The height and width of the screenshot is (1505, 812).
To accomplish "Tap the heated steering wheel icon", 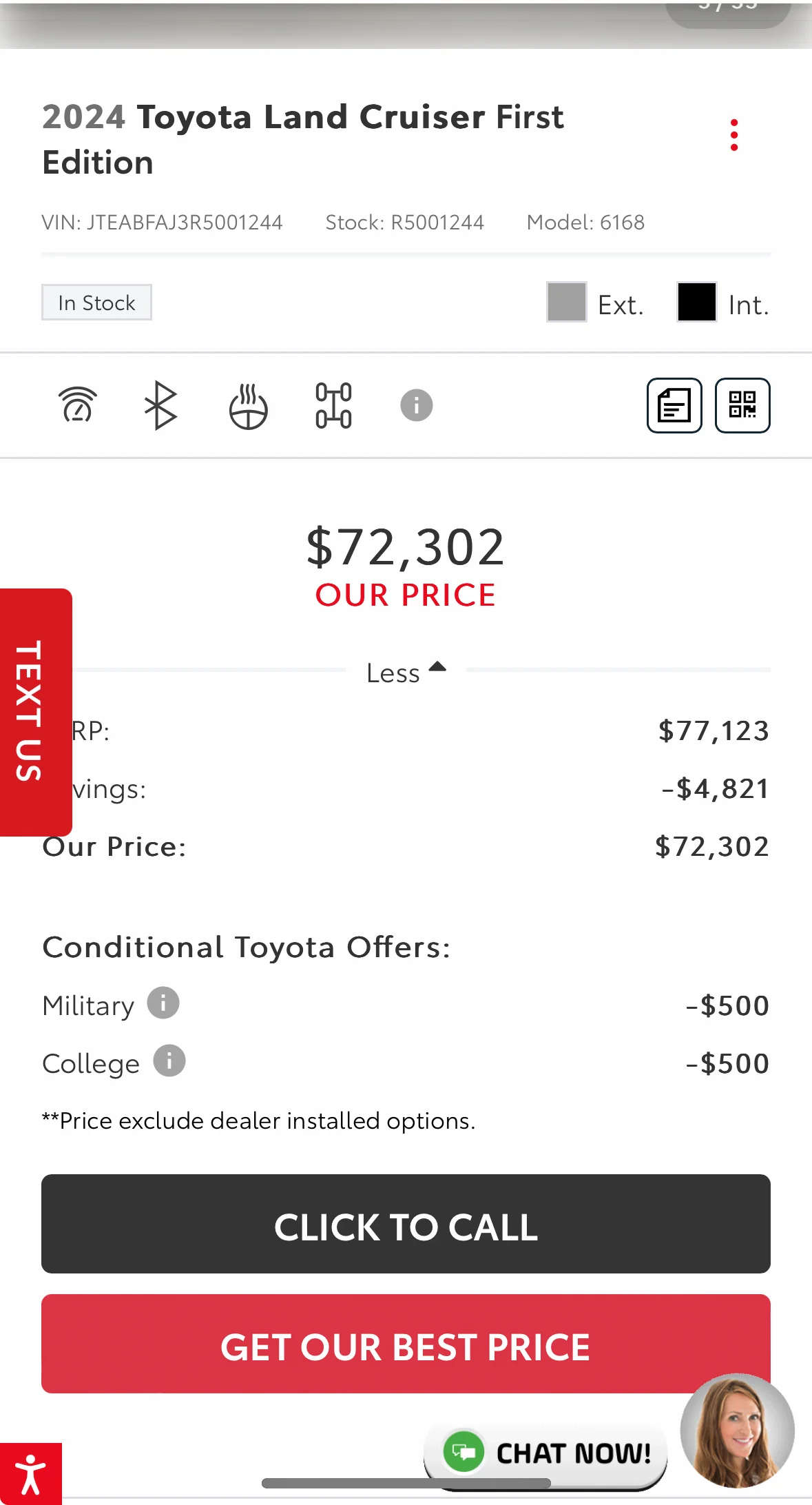I will click(248, 407).
